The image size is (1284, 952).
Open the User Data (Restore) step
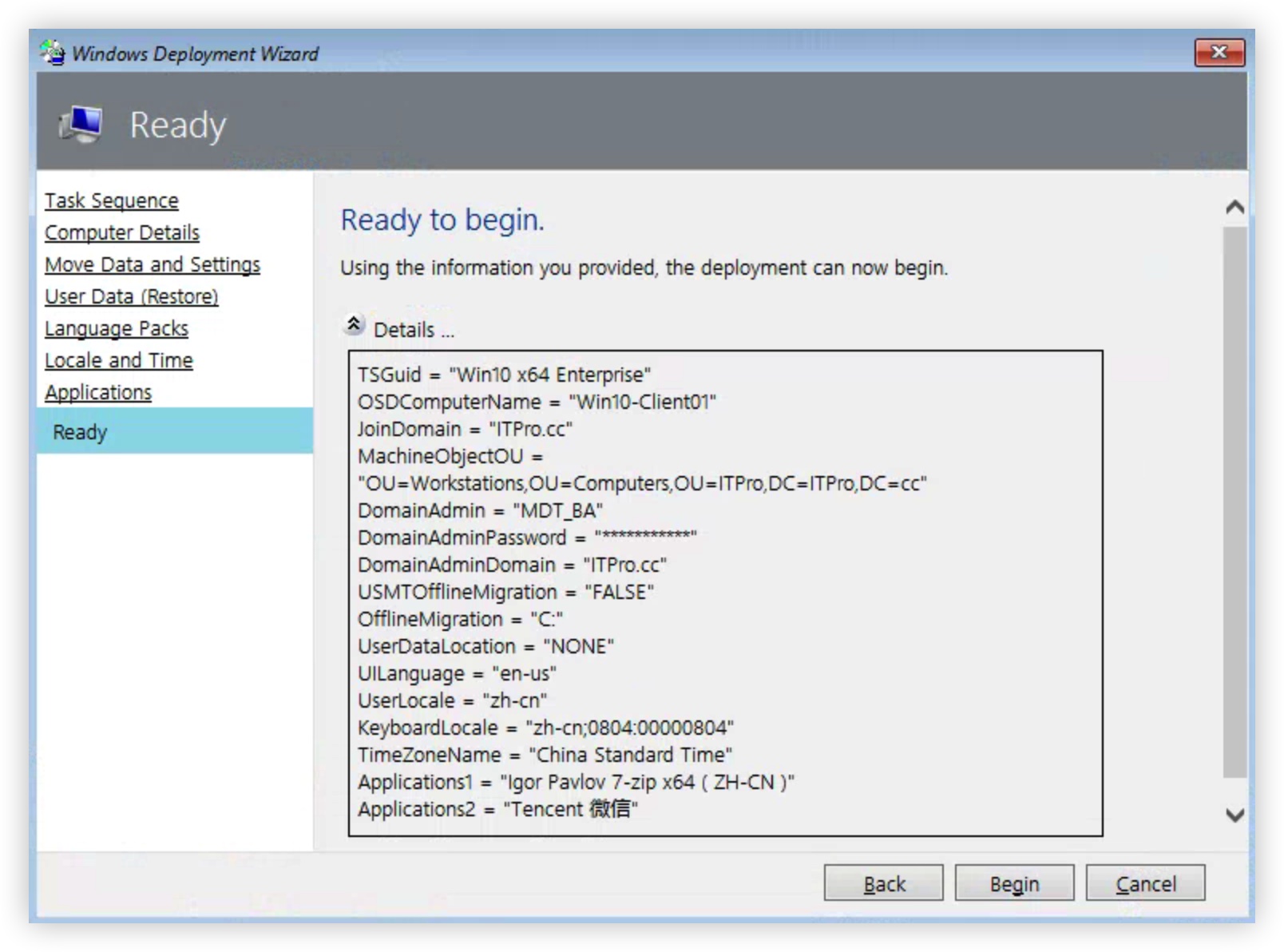pyautogui.click(x=131, y=296)
